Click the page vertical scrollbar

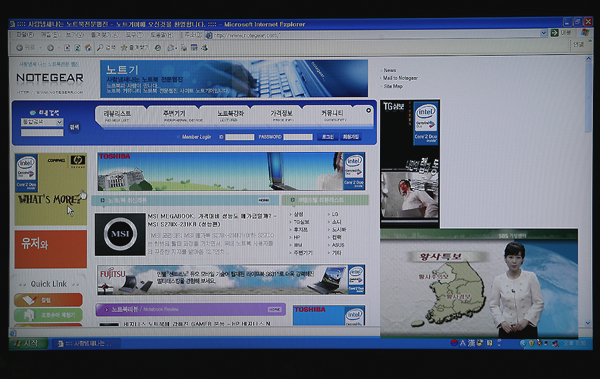[588, 191]
